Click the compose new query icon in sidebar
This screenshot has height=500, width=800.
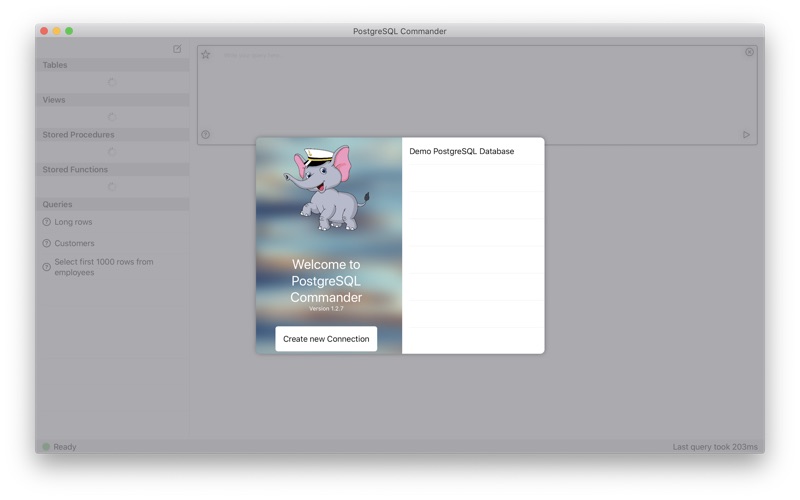[x=177, y=49]
